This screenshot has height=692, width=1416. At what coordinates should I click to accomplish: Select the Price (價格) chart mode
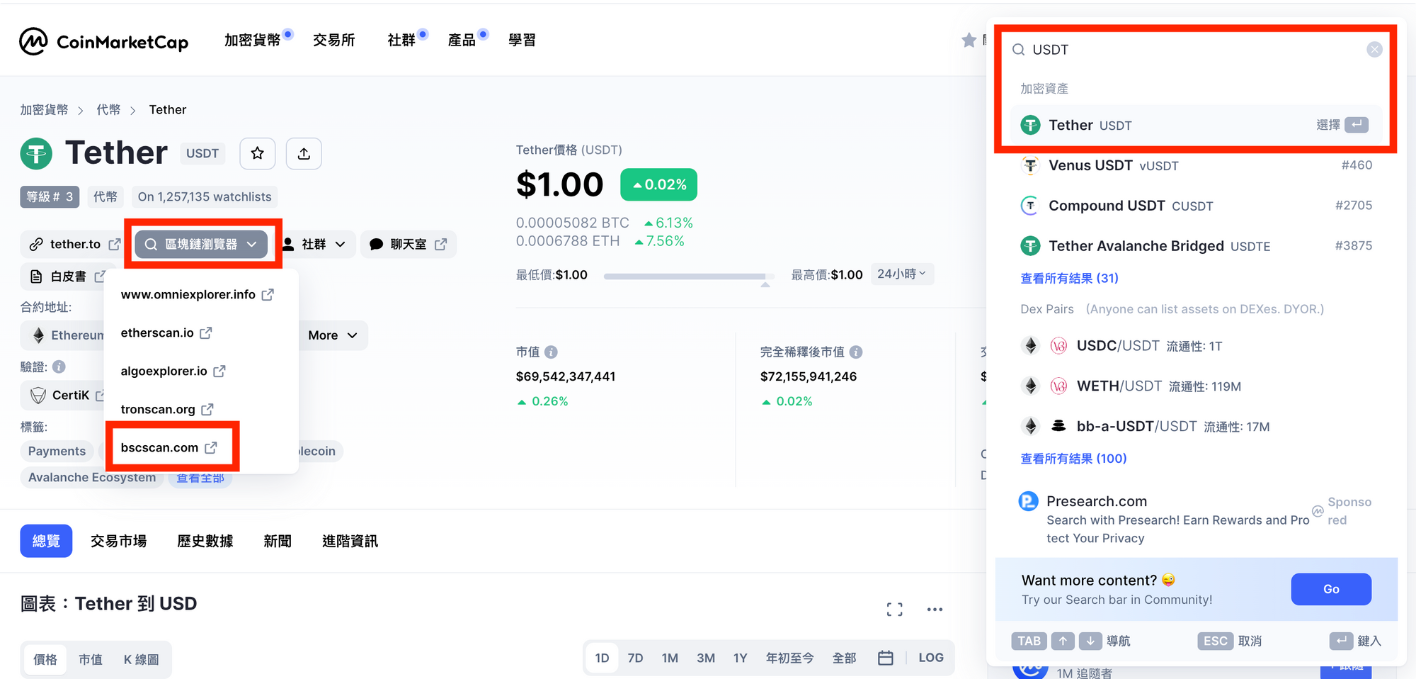[46, 660]
